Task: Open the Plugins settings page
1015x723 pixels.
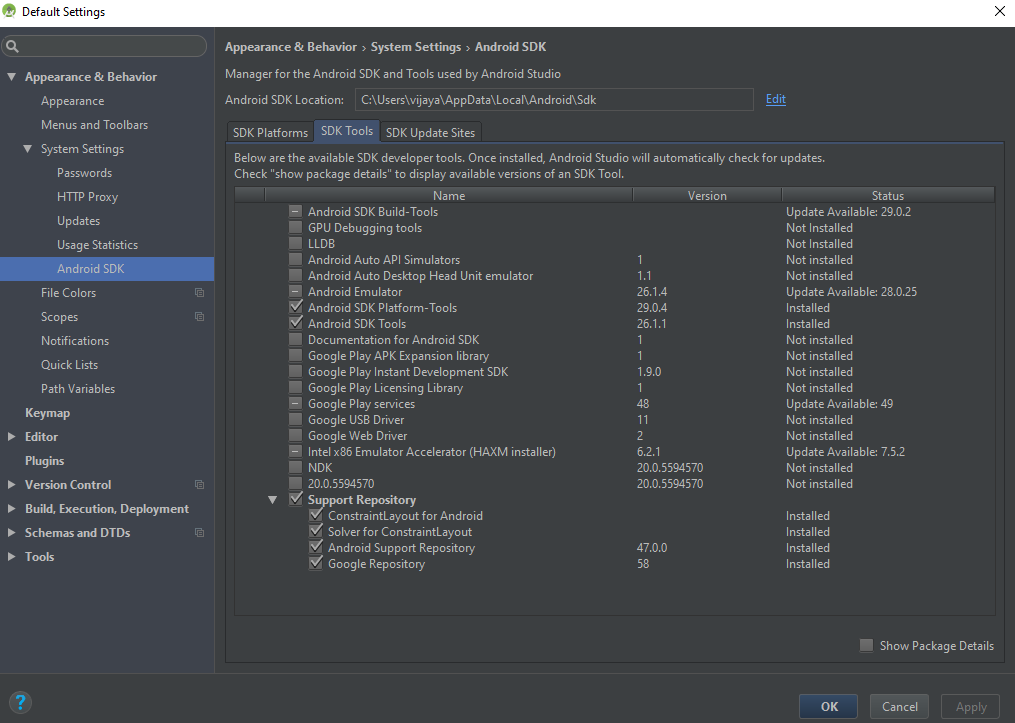Action: point(44,461)
